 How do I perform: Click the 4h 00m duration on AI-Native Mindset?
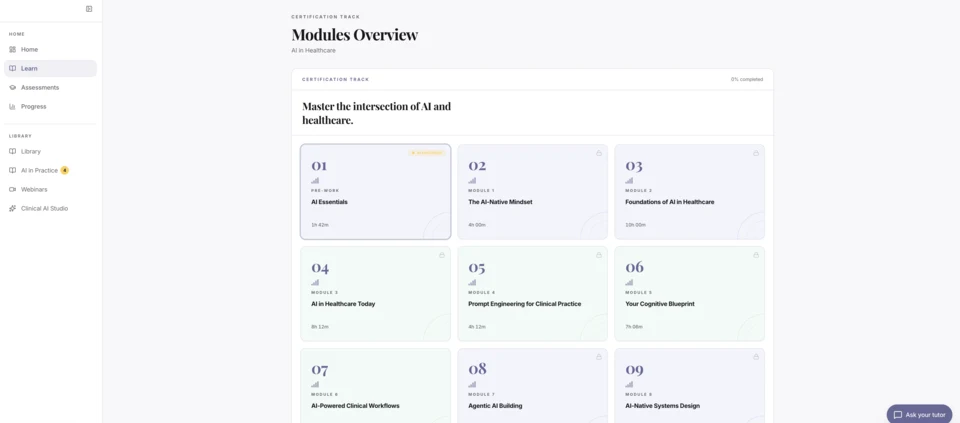point(477,225)
